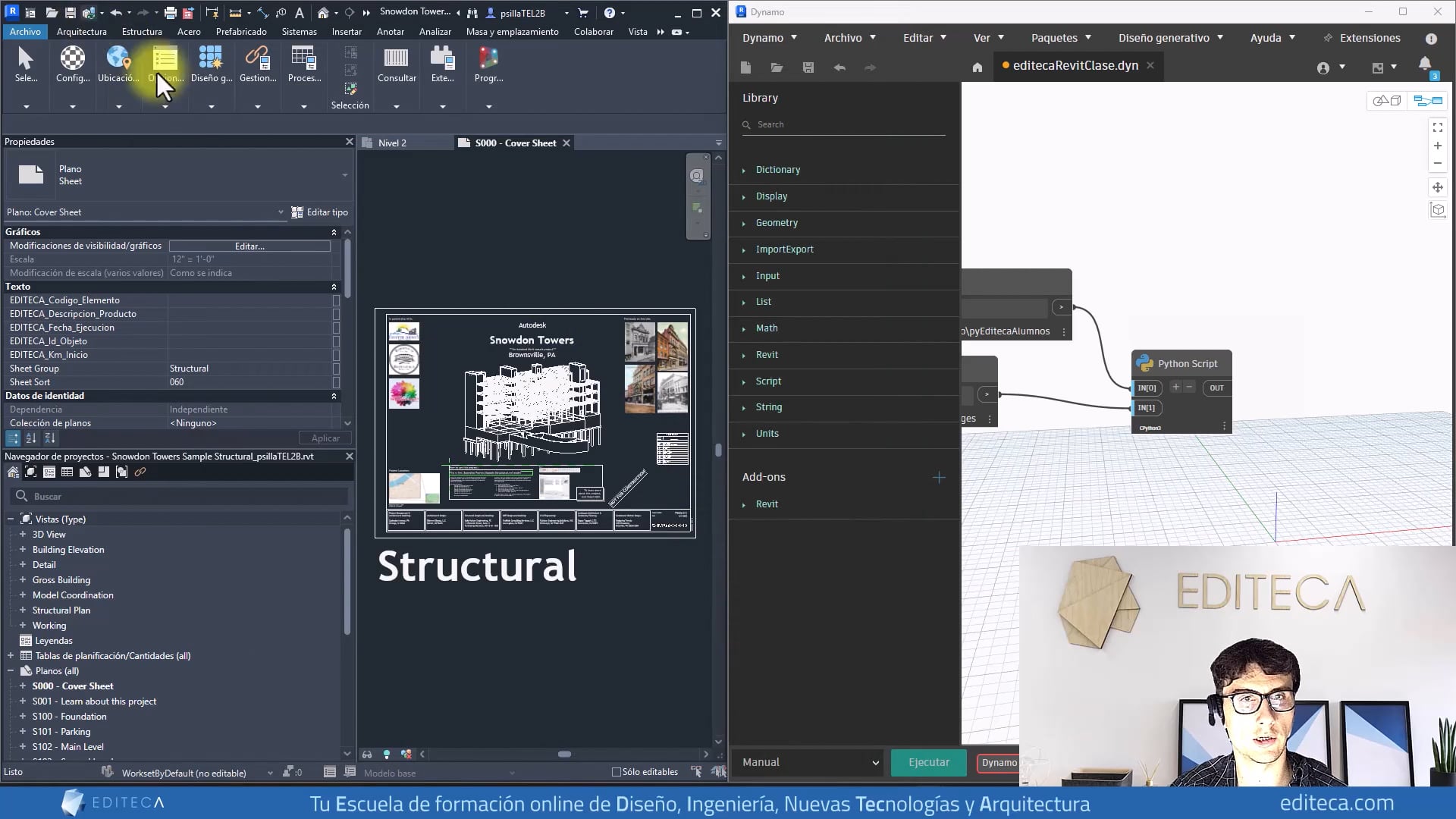Screen dimensions: 1456x819
Task: Click the project browser home icon
Action: tap(13, 472)
